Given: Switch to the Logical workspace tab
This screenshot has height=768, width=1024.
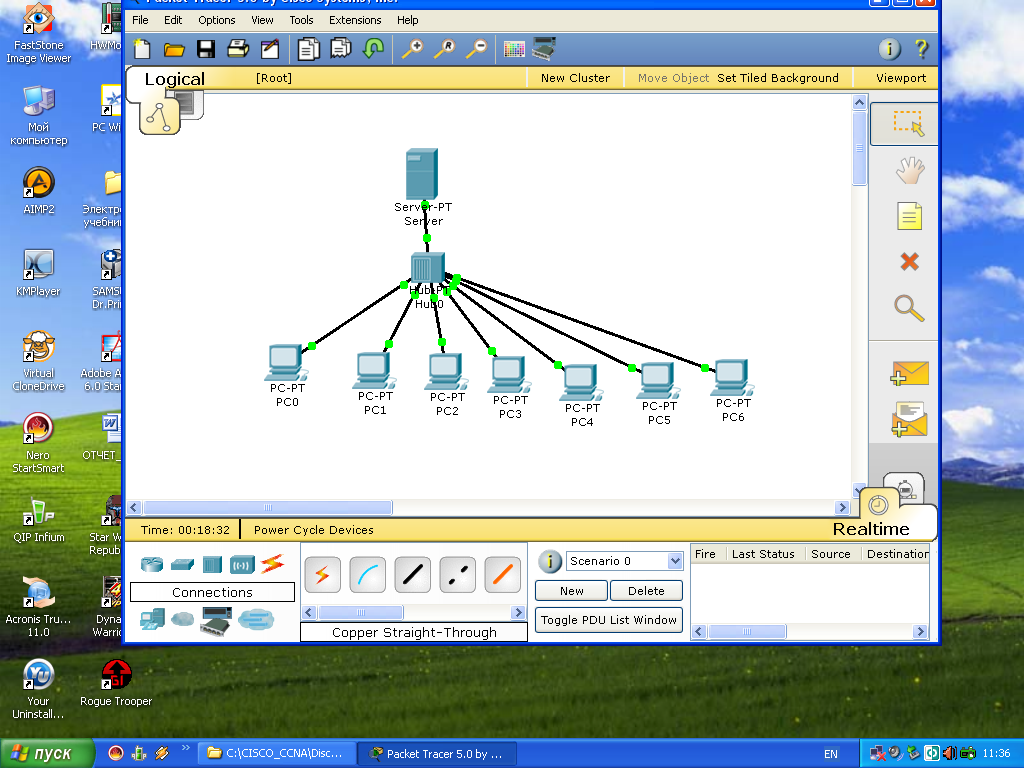Looking at the screenshot, I should (174, 79).
